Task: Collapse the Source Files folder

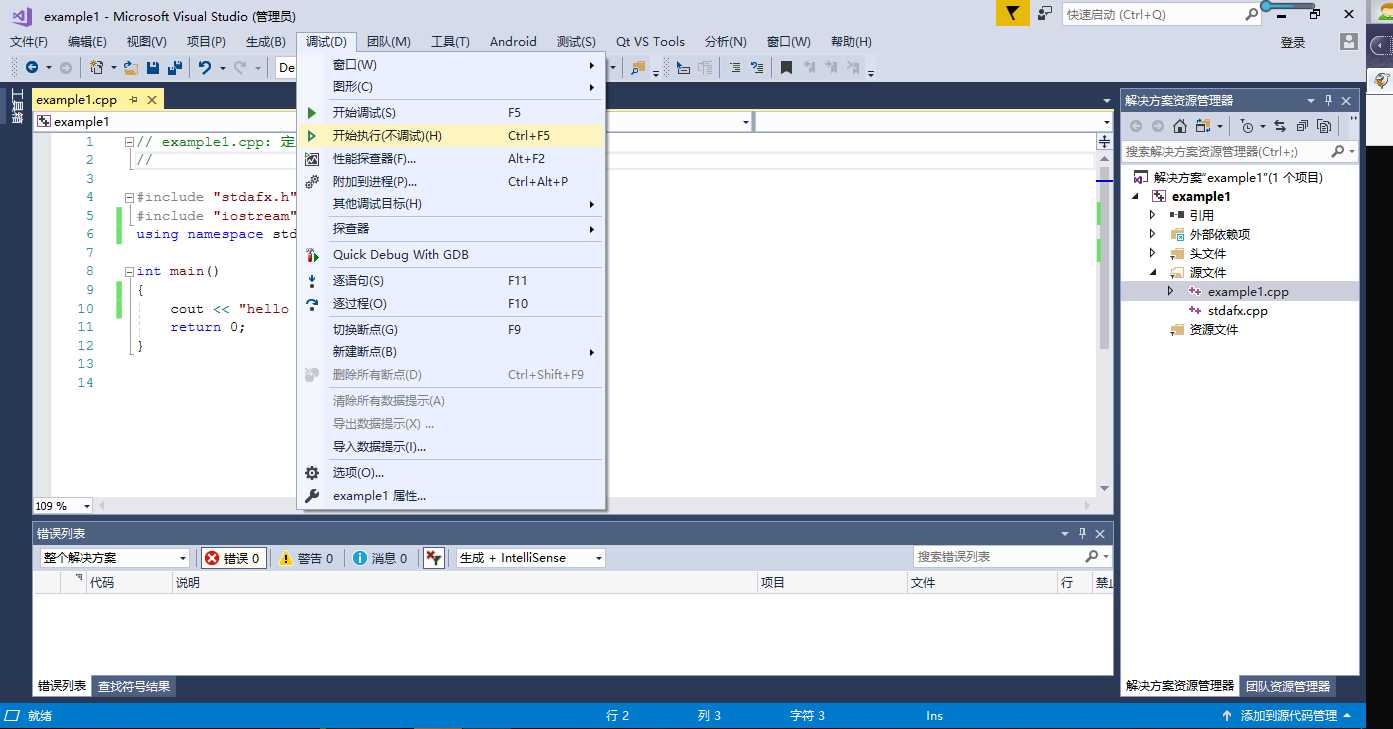Action: click(1152, 272)
